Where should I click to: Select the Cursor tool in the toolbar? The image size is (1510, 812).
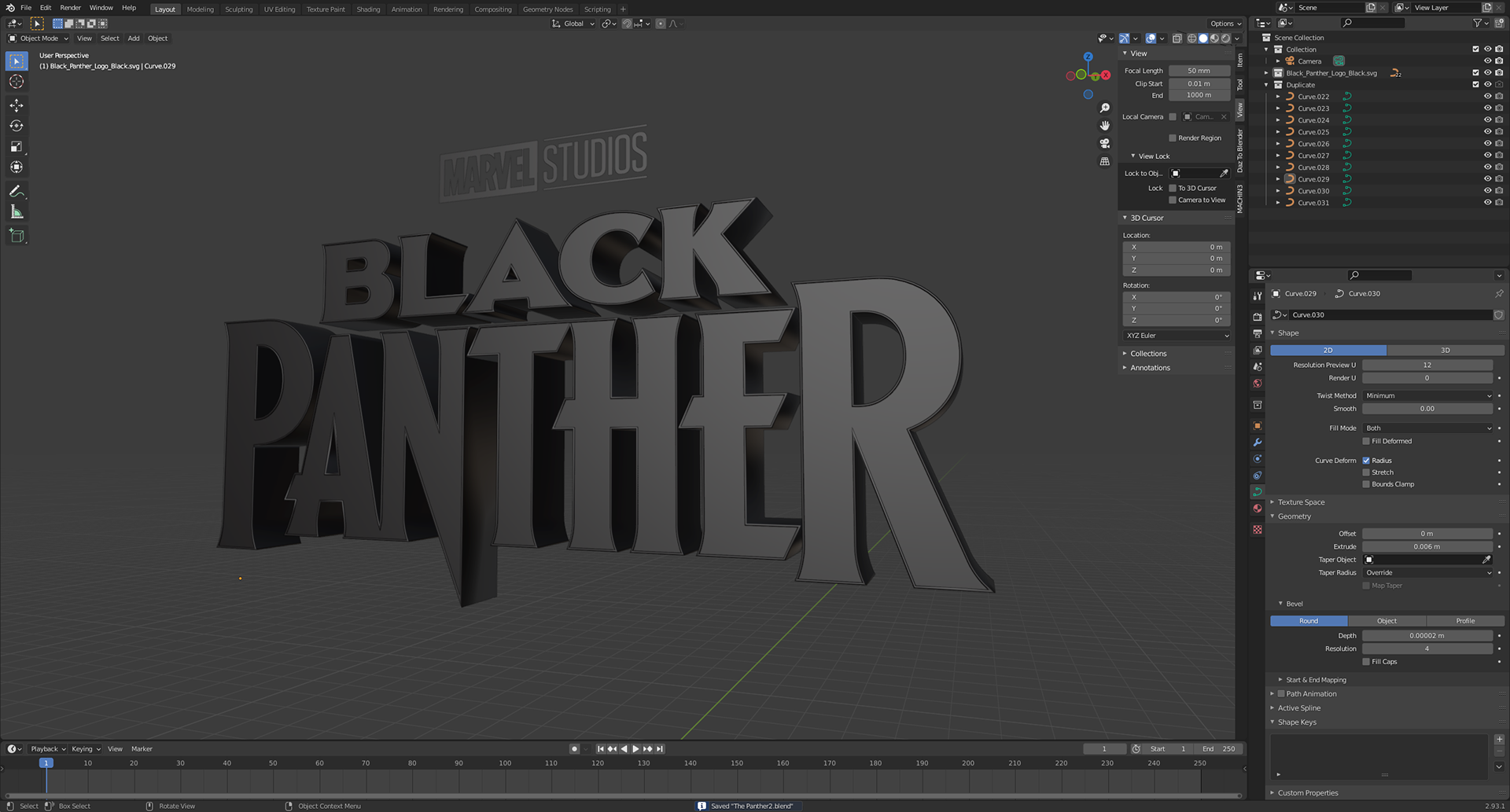pos(17,82)
